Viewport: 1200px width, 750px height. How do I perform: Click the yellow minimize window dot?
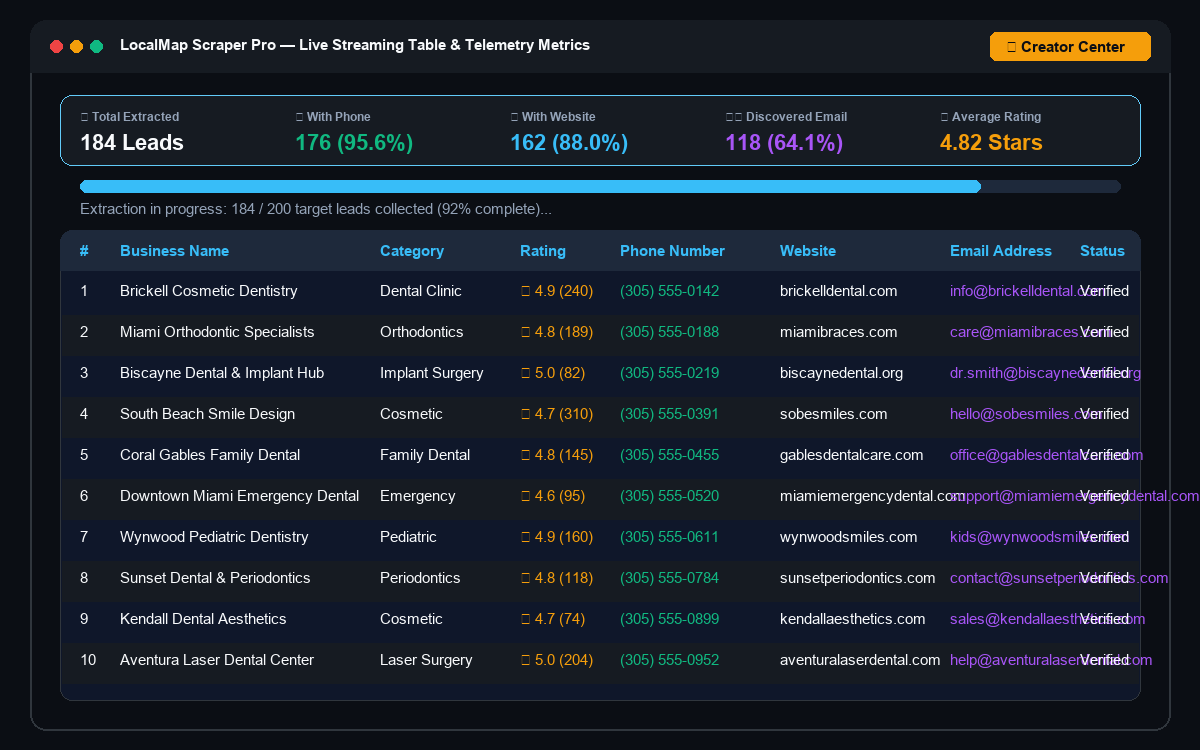(77, 47)
